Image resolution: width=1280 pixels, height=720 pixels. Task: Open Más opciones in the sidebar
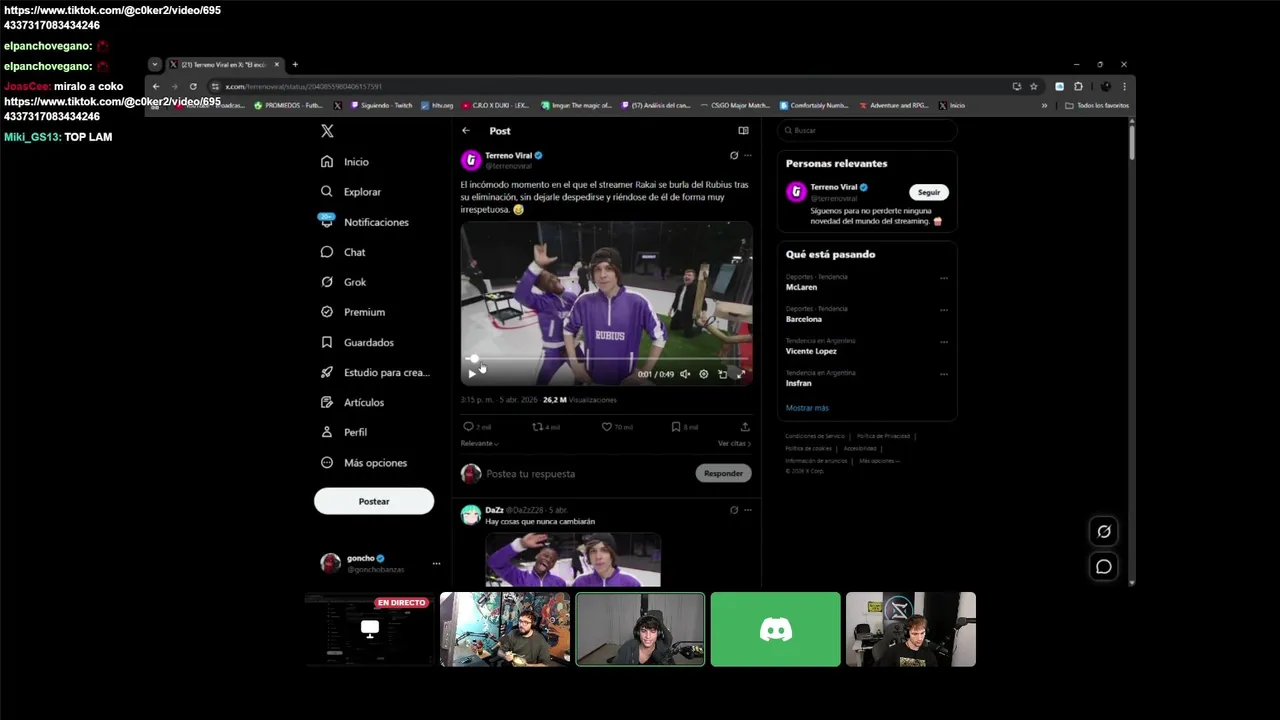click(364, 463)
